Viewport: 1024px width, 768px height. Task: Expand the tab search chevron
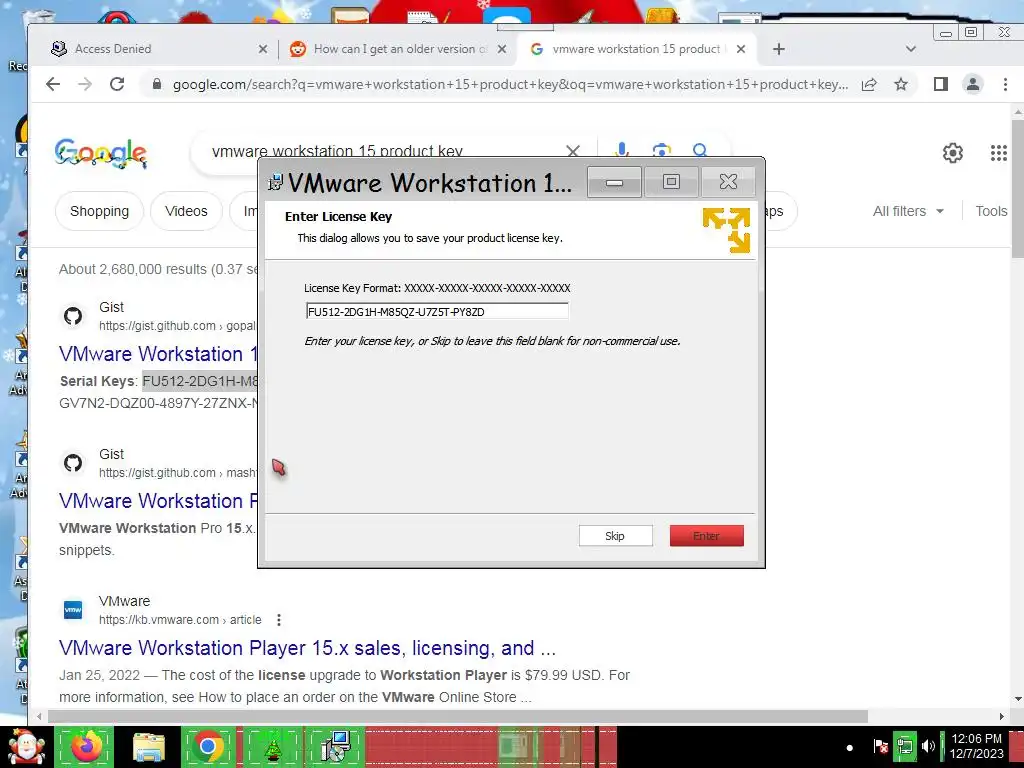point(911,49)
